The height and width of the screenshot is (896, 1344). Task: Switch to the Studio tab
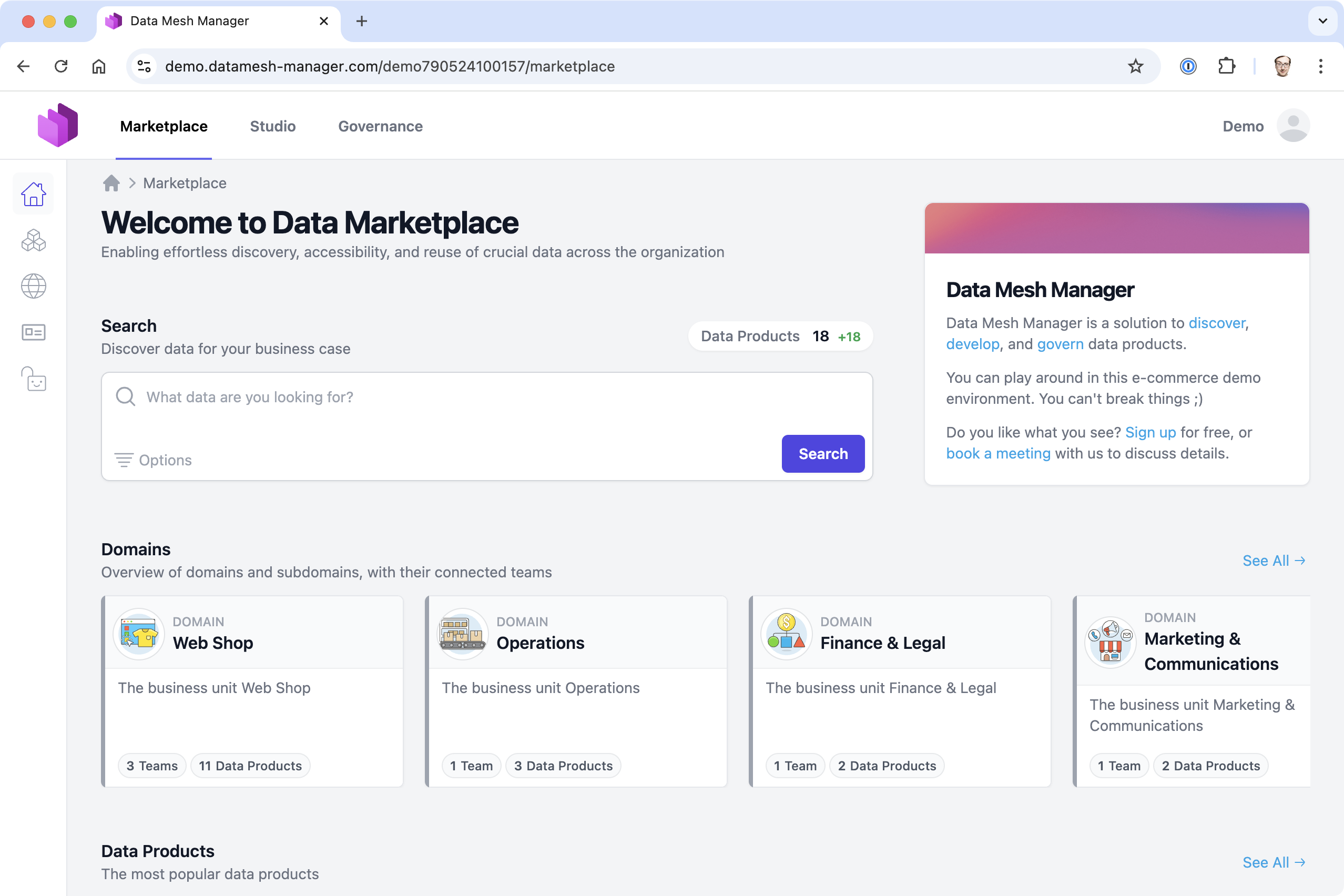point(272,126)
